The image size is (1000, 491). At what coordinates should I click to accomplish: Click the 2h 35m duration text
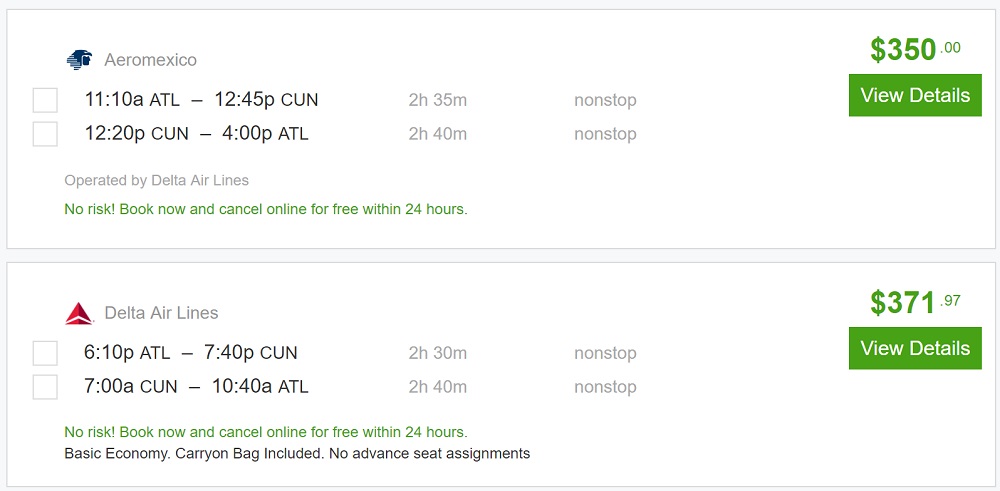click(x=437, y=100)
